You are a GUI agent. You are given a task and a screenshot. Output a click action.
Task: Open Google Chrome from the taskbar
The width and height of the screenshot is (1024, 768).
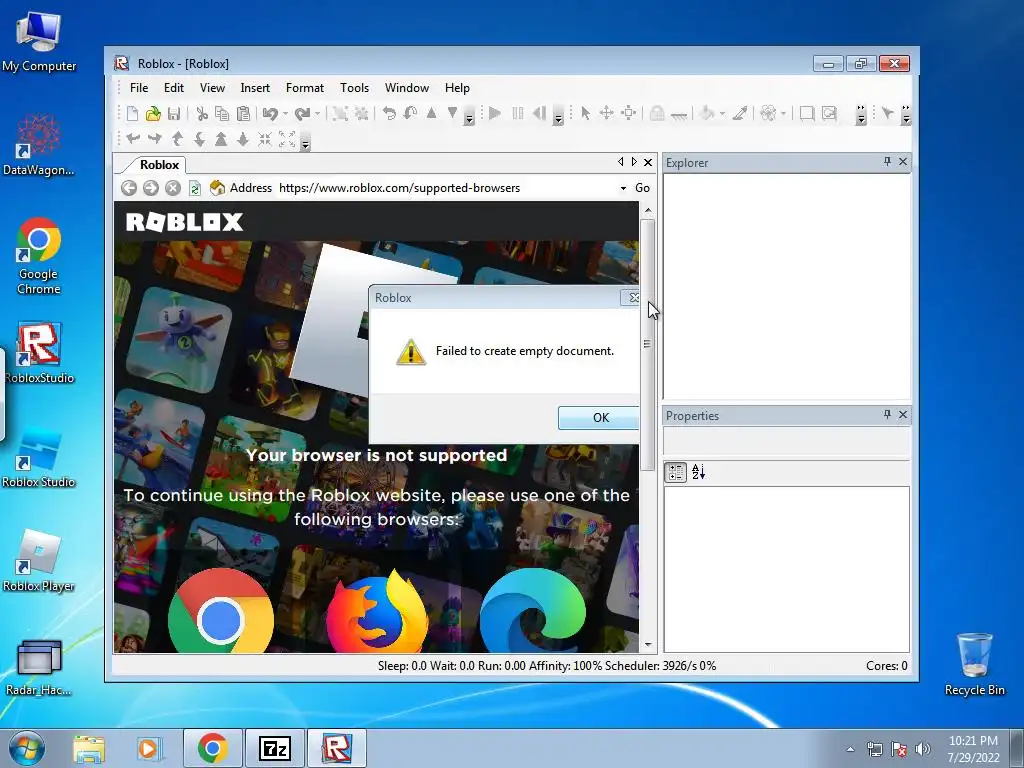(212, 748)
